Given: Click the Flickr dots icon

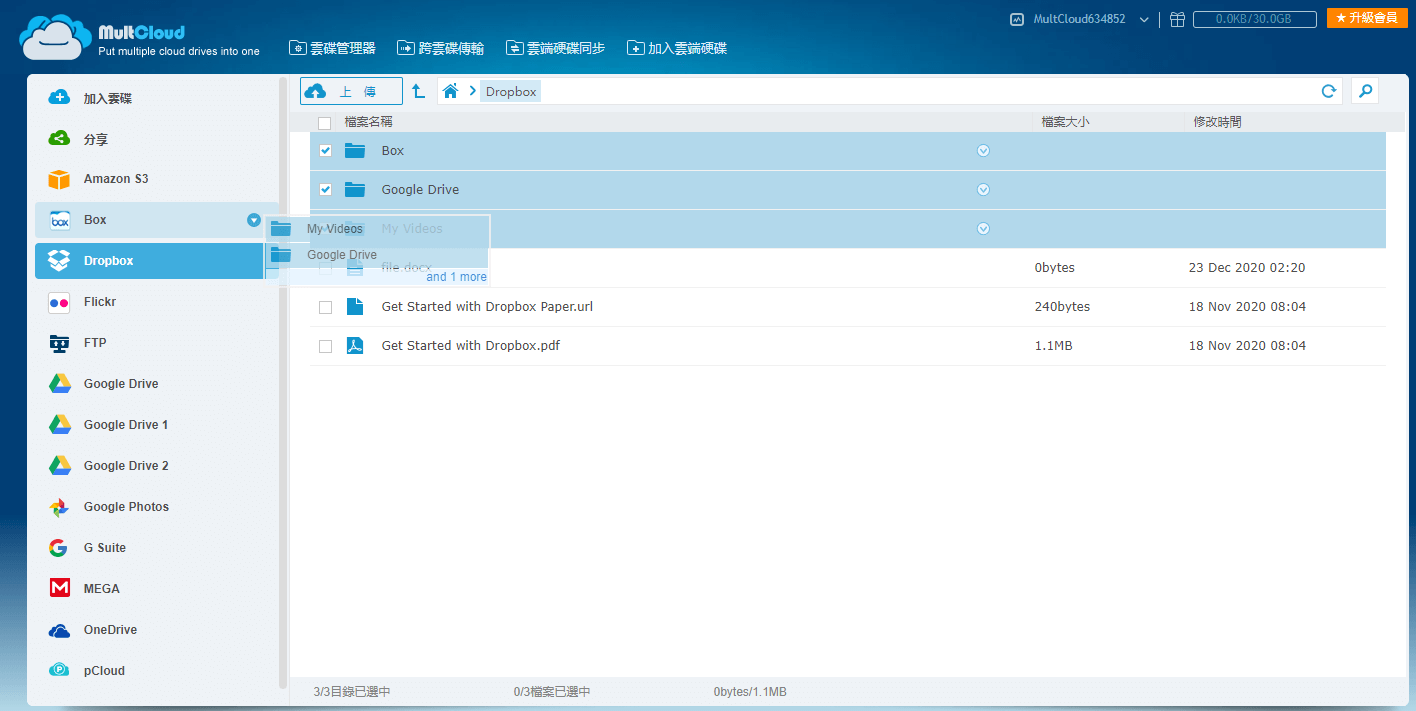Looking at the screenshot, I should pos(60,302).
